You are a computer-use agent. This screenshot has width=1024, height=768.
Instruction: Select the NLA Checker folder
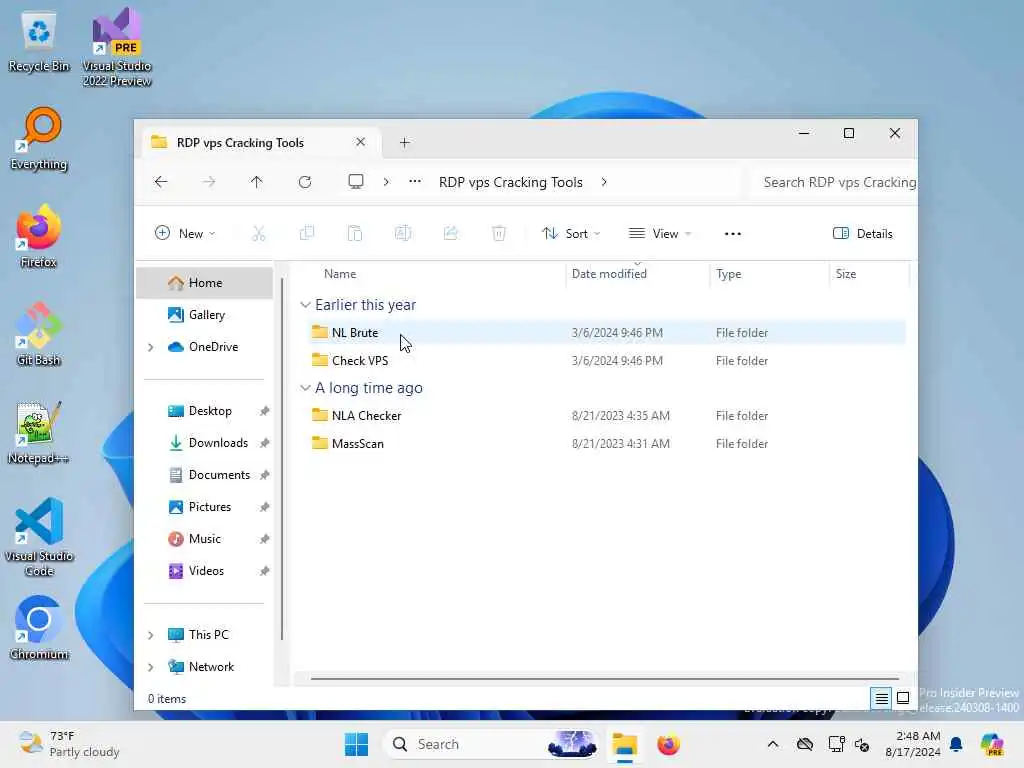[607, 416]
